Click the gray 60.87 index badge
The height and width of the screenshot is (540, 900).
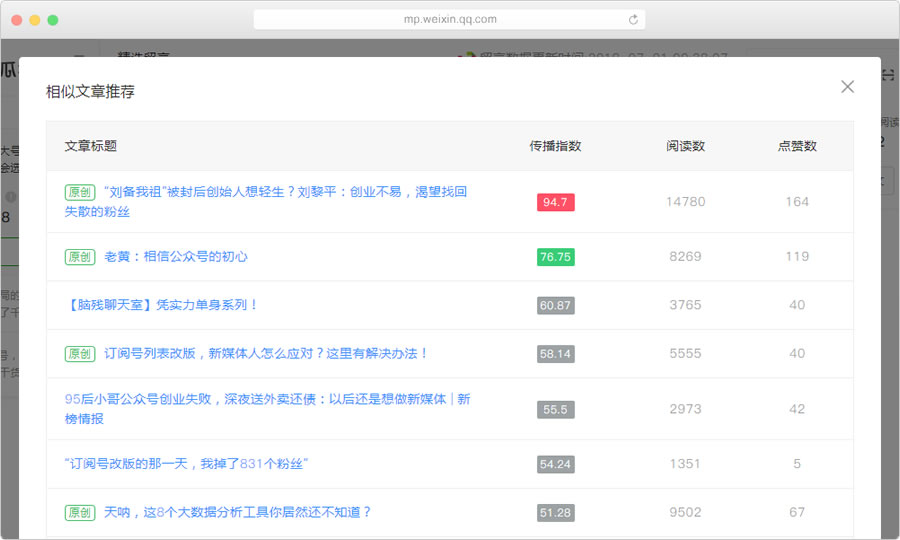[555, 305]
